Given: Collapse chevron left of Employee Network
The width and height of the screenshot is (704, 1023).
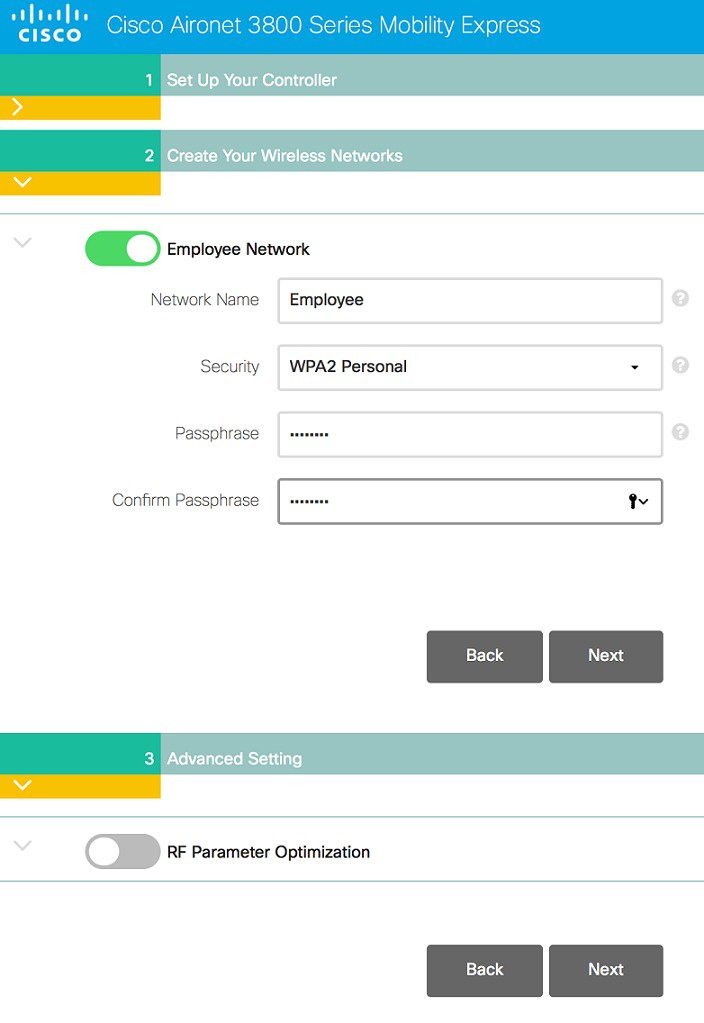Looking at the screenshot, I should point(23,243).
